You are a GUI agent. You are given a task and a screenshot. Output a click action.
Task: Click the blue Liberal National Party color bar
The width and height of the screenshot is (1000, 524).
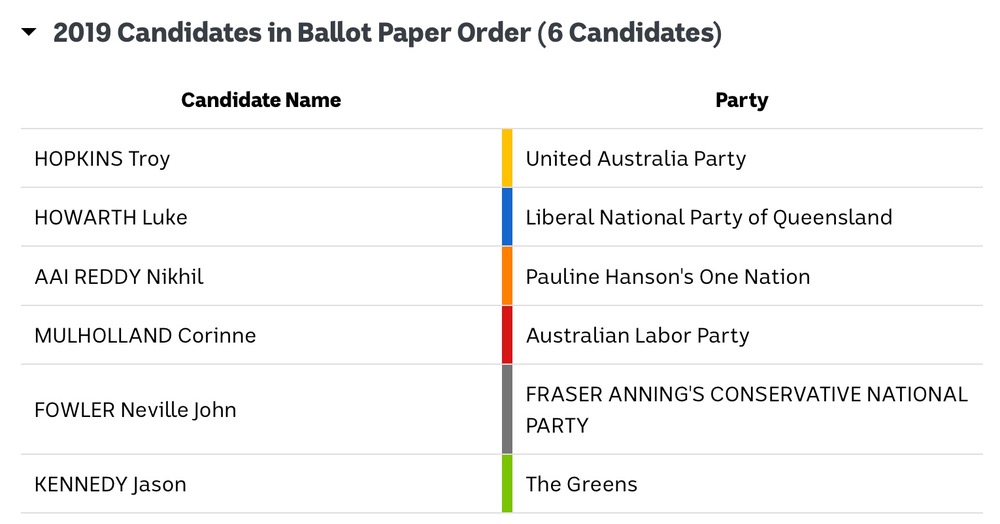[507, 217]
